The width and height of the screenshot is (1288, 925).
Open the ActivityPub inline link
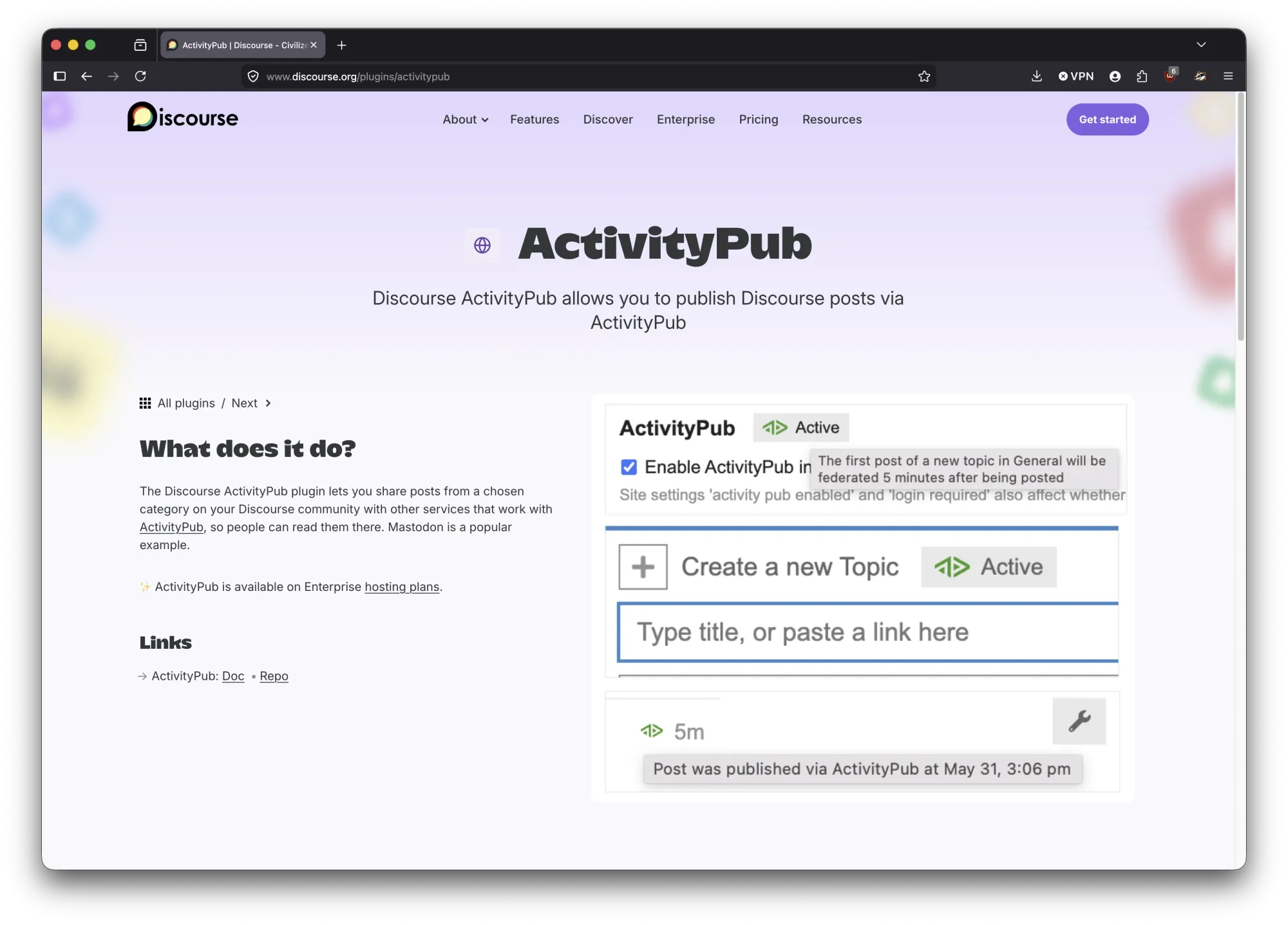pos(171,527)
